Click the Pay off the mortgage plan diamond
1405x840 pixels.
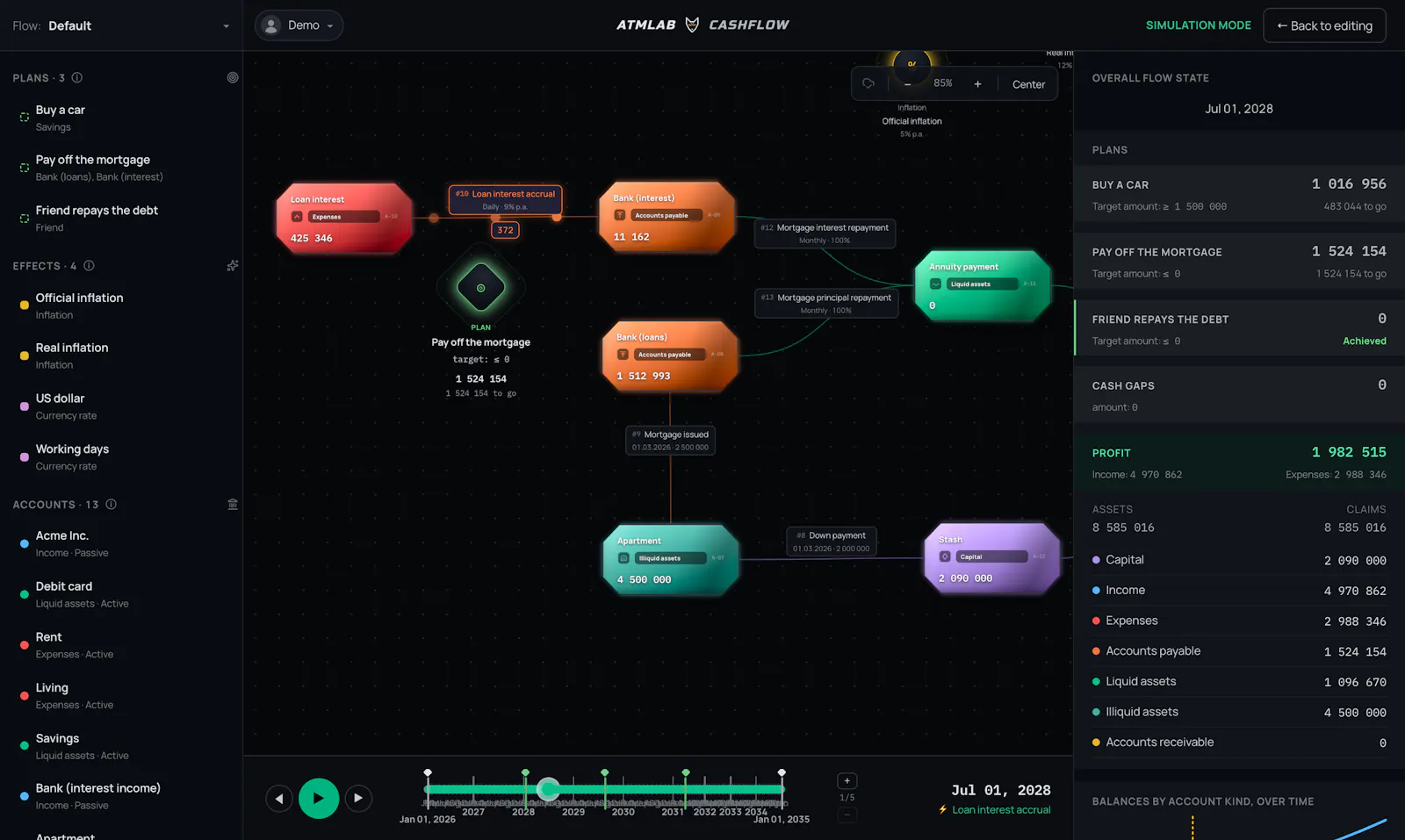coord(481,288)
